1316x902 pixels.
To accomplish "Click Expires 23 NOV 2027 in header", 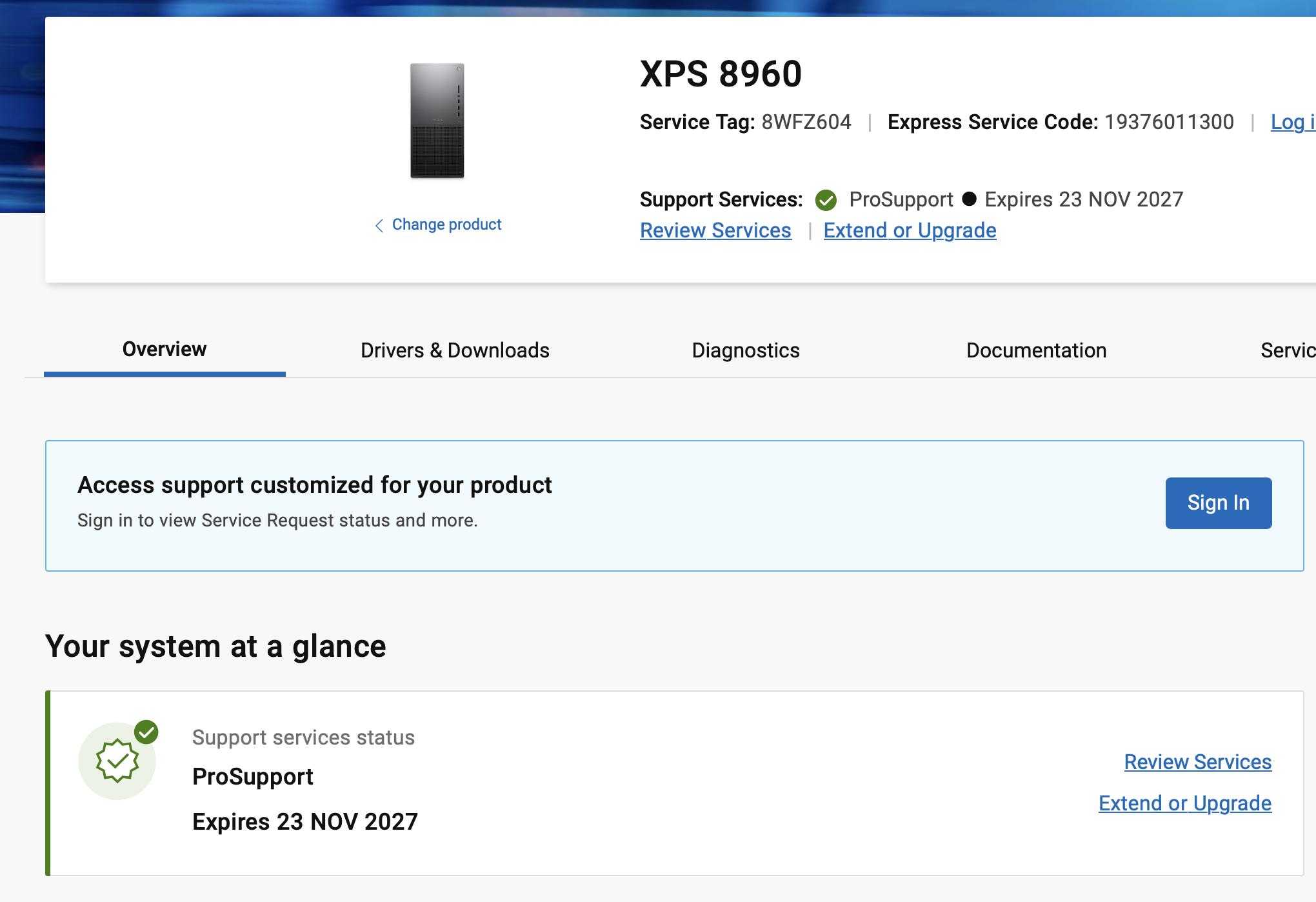I will (1084, 199).
